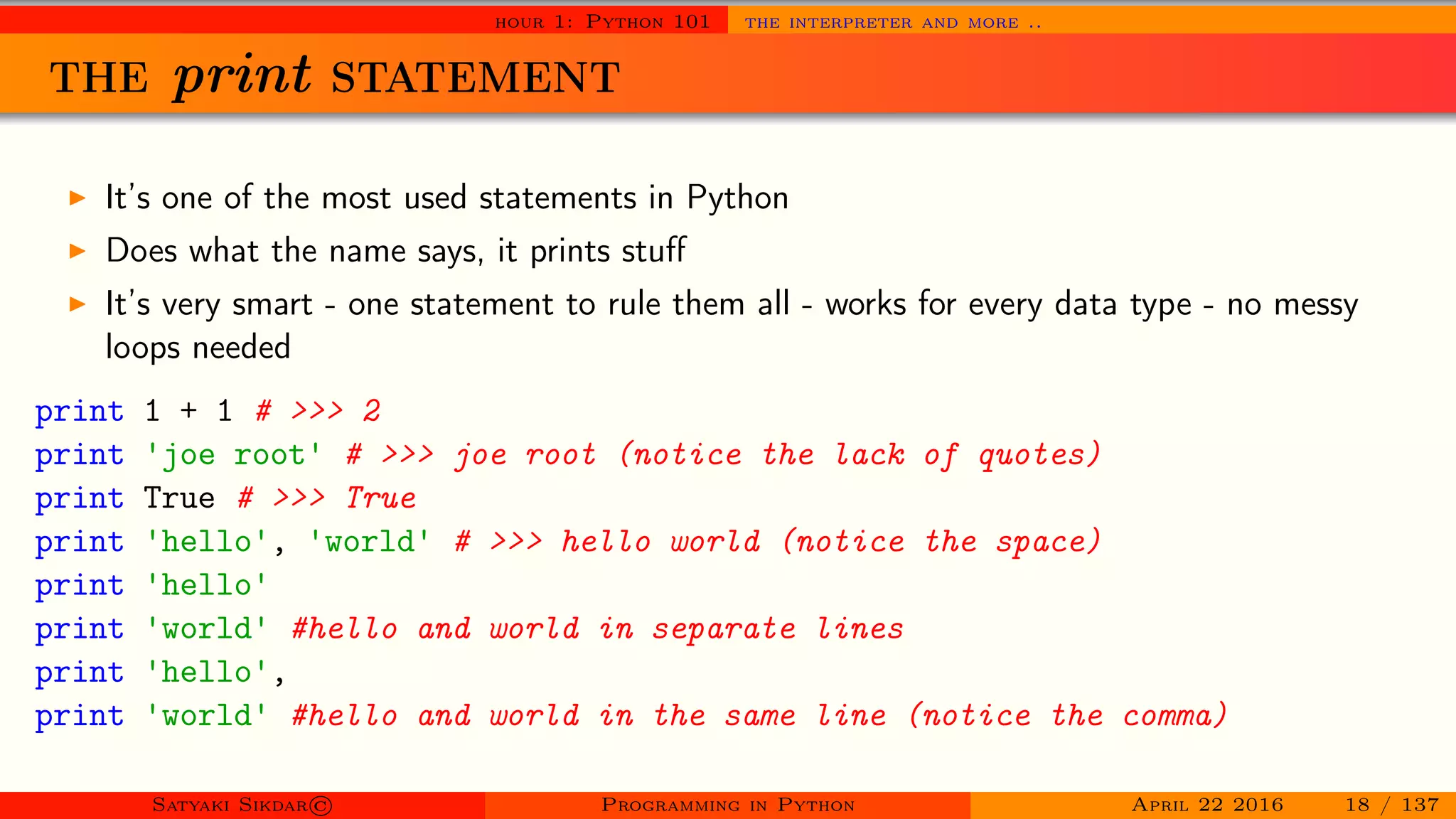Click the code "print 'hello', 'world'"
Viewport: 1456px width, 819px height.
click(233, 542)
